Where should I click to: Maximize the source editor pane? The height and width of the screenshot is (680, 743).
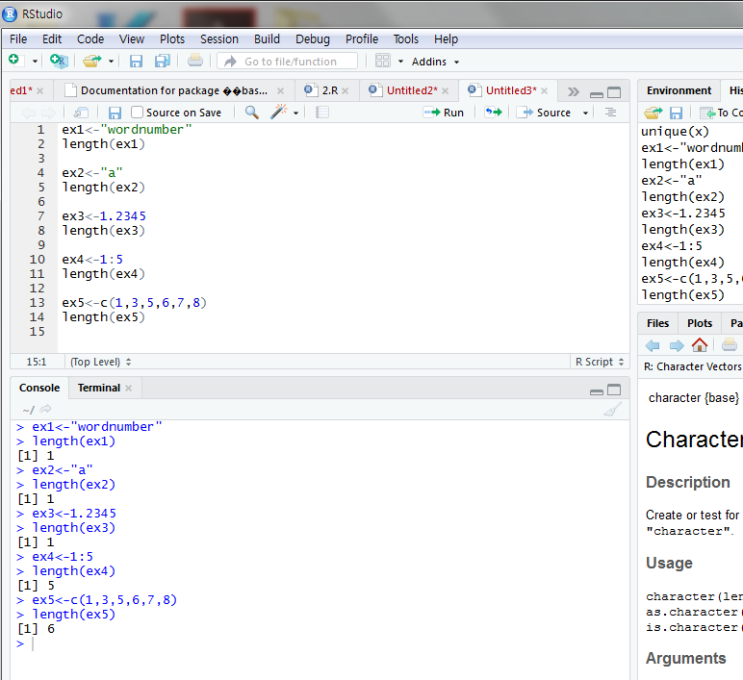[x=614, y=92]
